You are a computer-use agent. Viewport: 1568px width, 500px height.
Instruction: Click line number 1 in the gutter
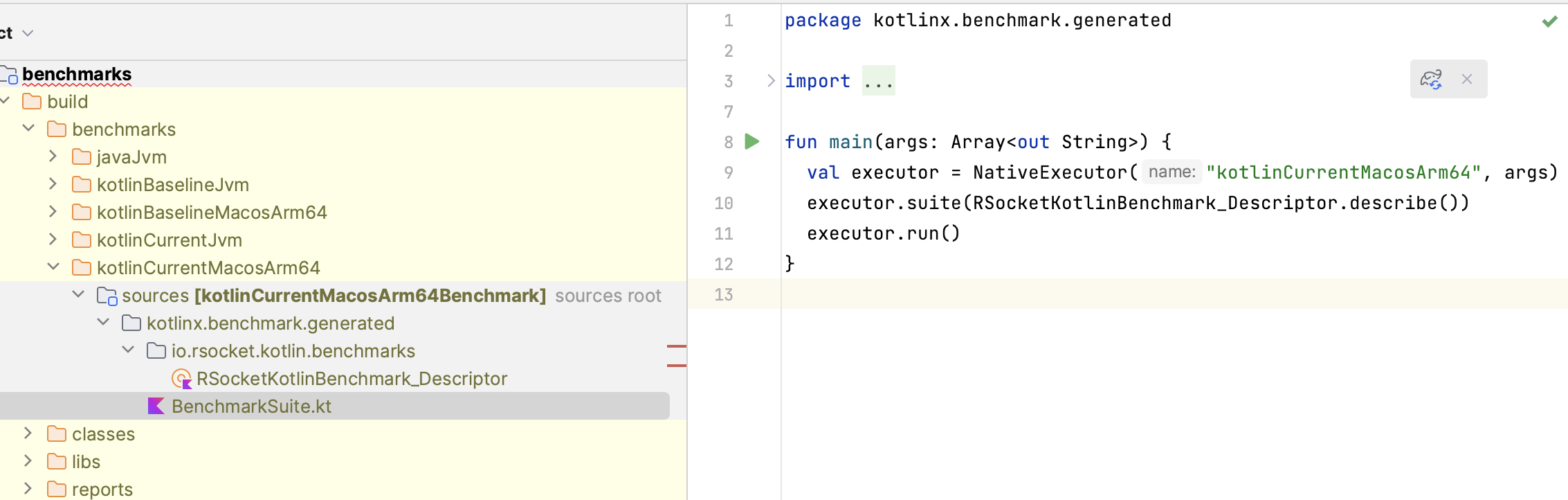point(729,21)
